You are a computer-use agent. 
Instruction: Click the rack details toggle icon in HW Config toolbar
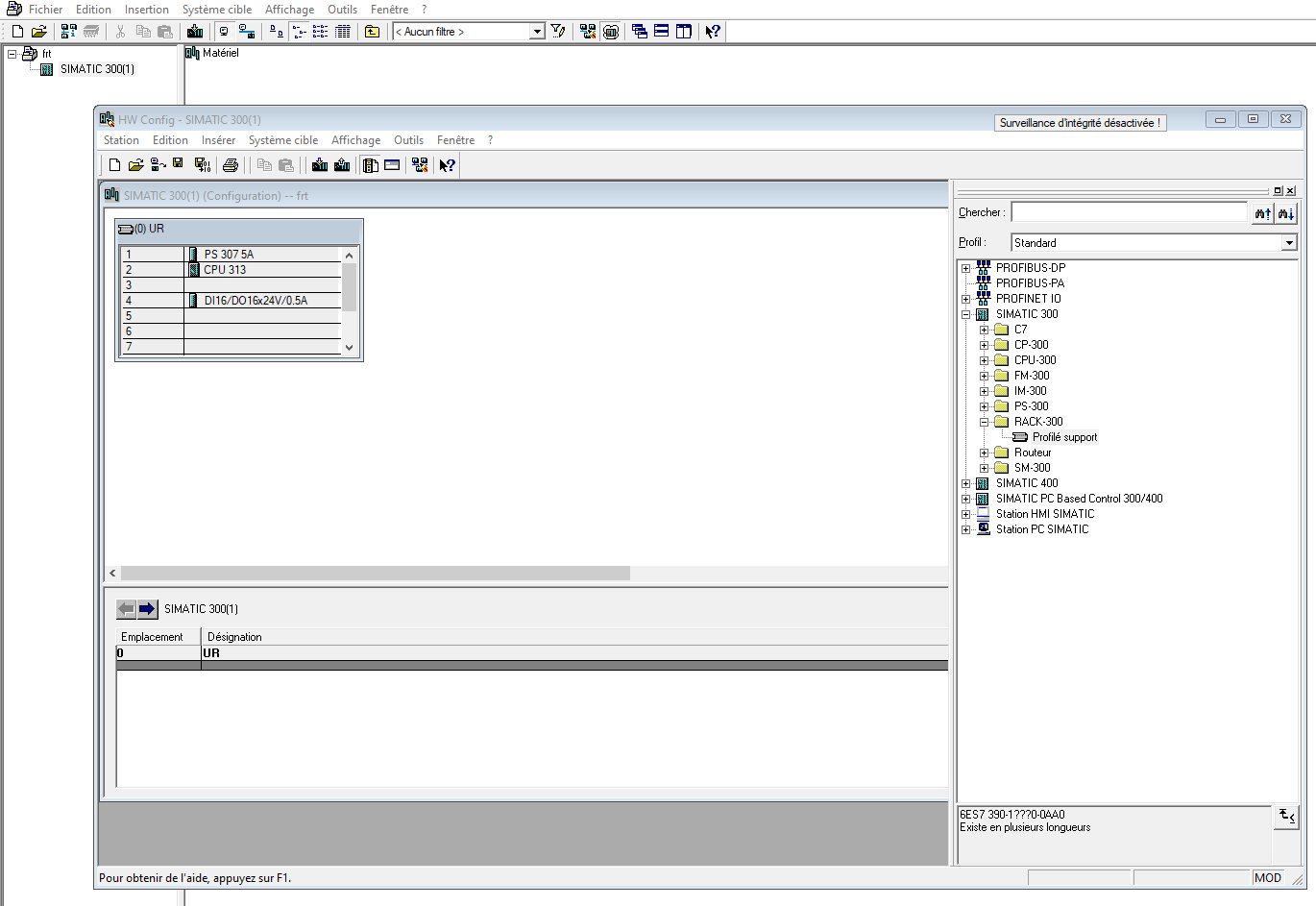tap(392, 165)
